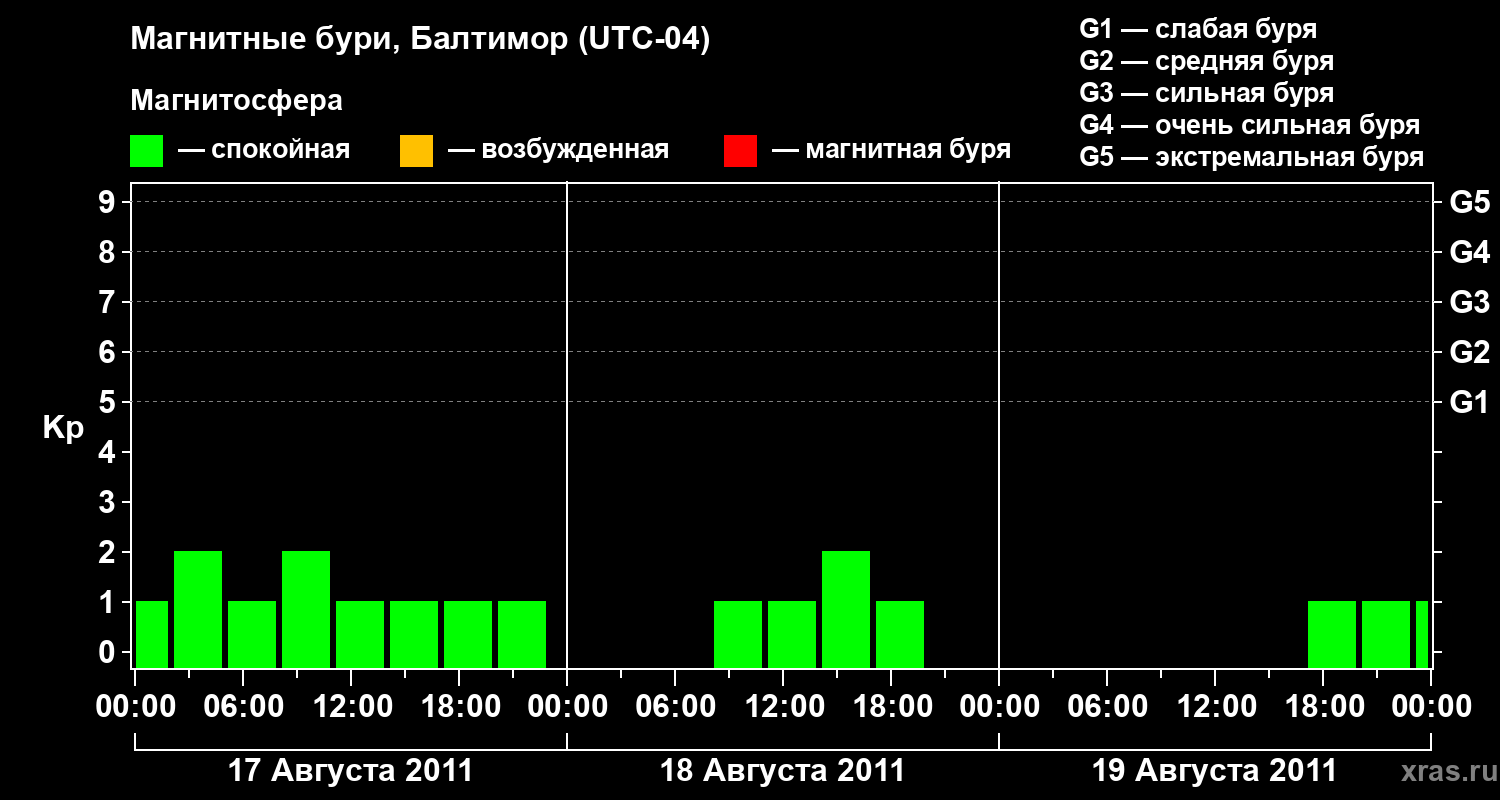The height and width of the screenshot is (800, 1500).
Task: Click the '19 Августа 2011' date label
Action: pos(1214,771)
